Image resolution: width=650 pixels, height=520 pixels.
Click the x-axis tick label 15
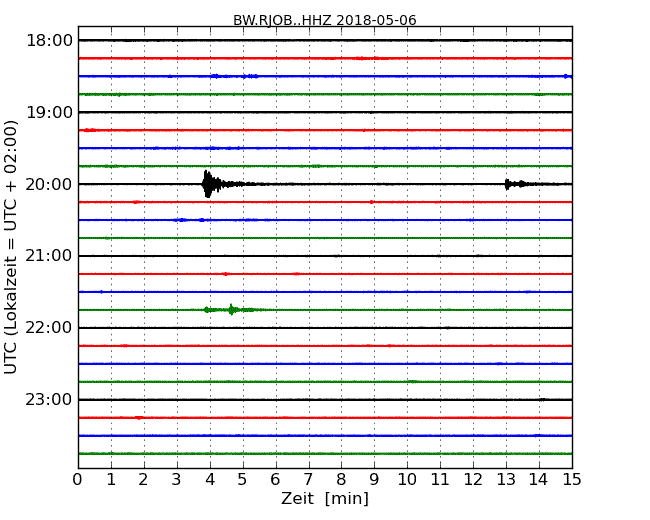(x=572, y=480)
